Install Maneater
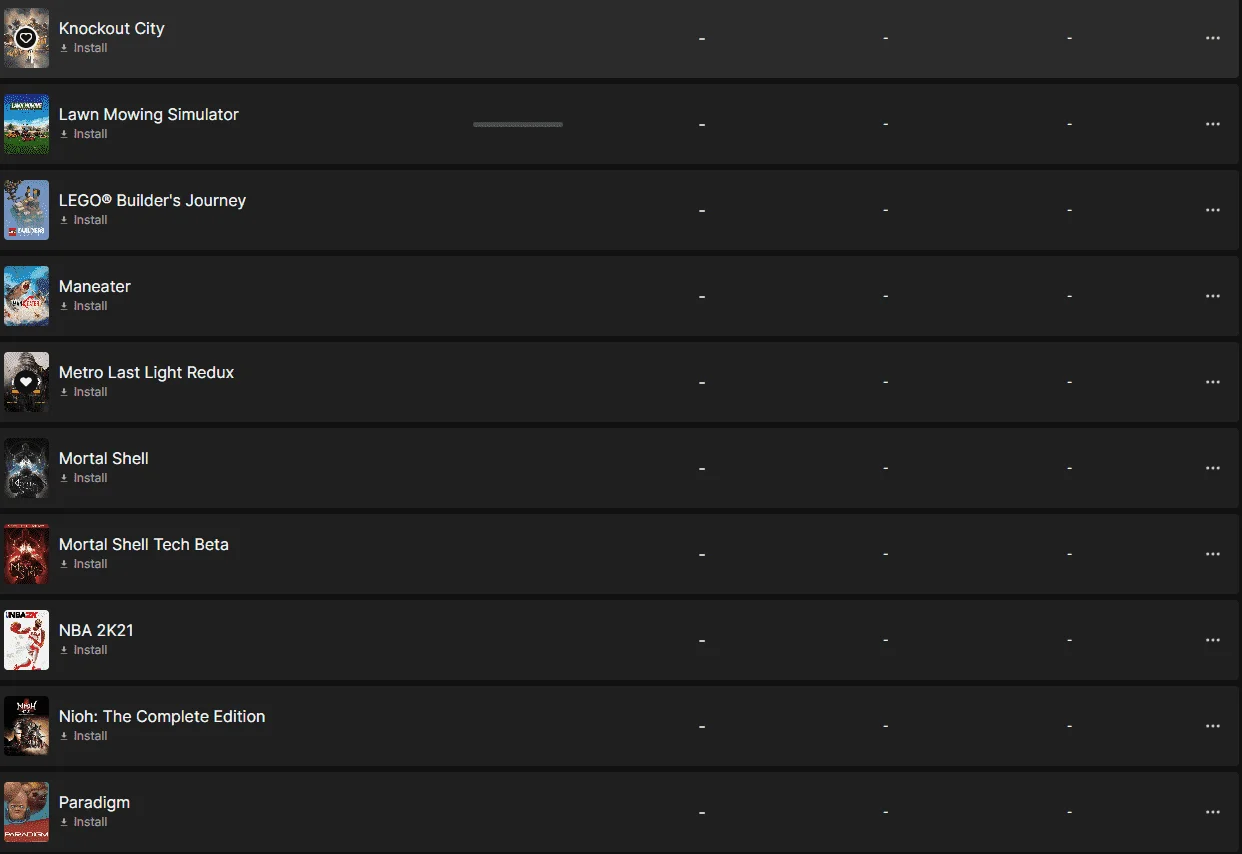 (84, 306)
